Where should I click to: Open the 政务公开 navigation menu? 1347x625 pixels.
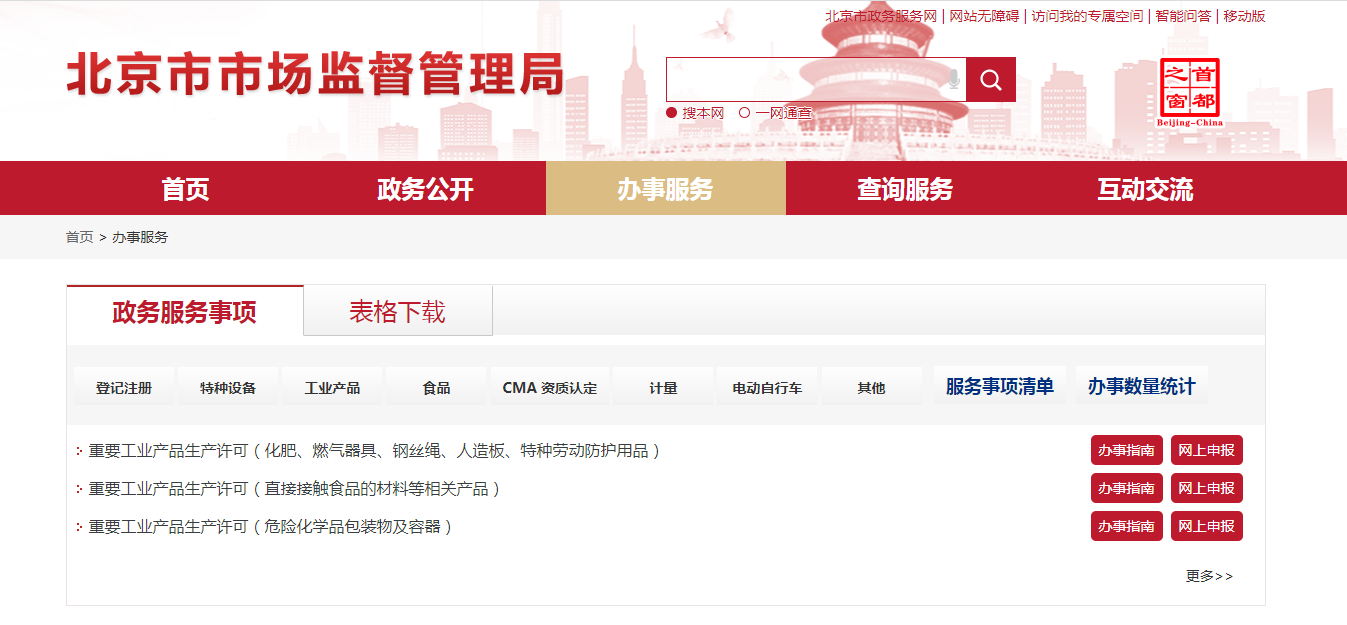tap(423, 188)
